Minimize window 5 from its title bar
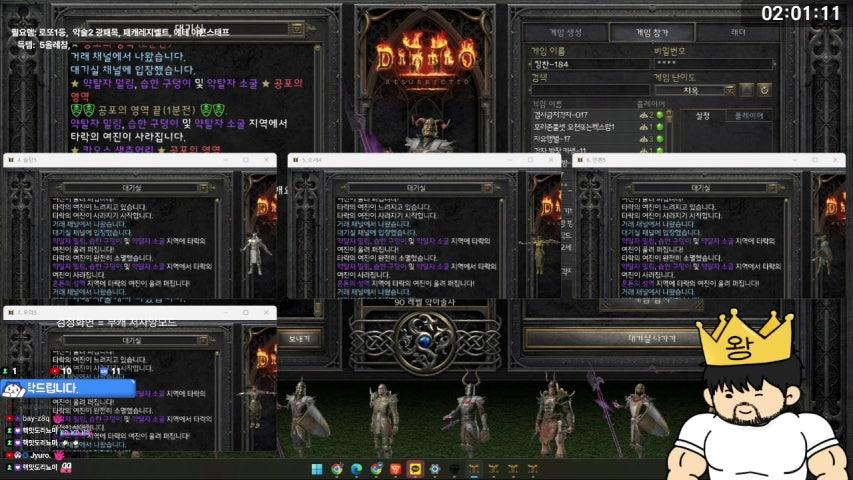This screenshot has height=480, width=853. [510, 160]
